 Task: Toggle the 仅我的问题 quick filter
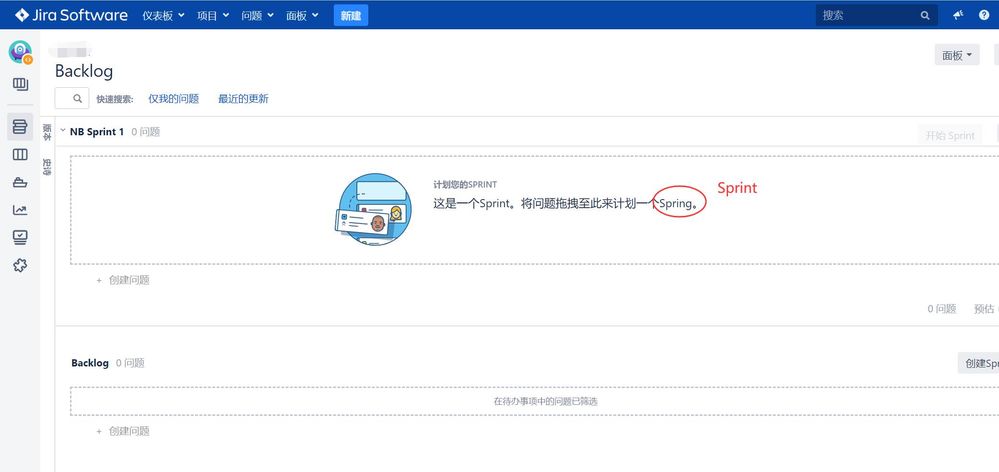pyautogui.click(x=174, y=99)
